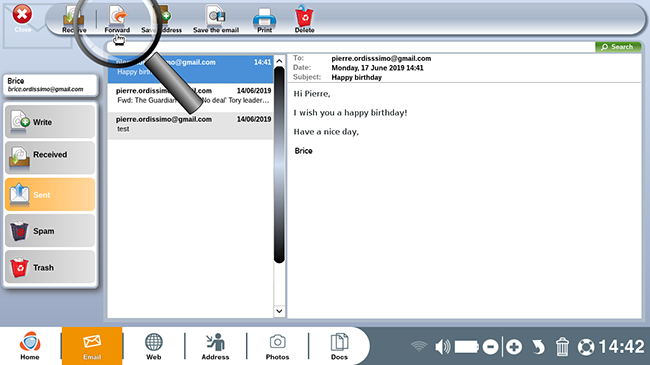The width and height of the screenshot is (650, 365).
Task: Open the Web app in bottom bar
Action: click(153, 346)
